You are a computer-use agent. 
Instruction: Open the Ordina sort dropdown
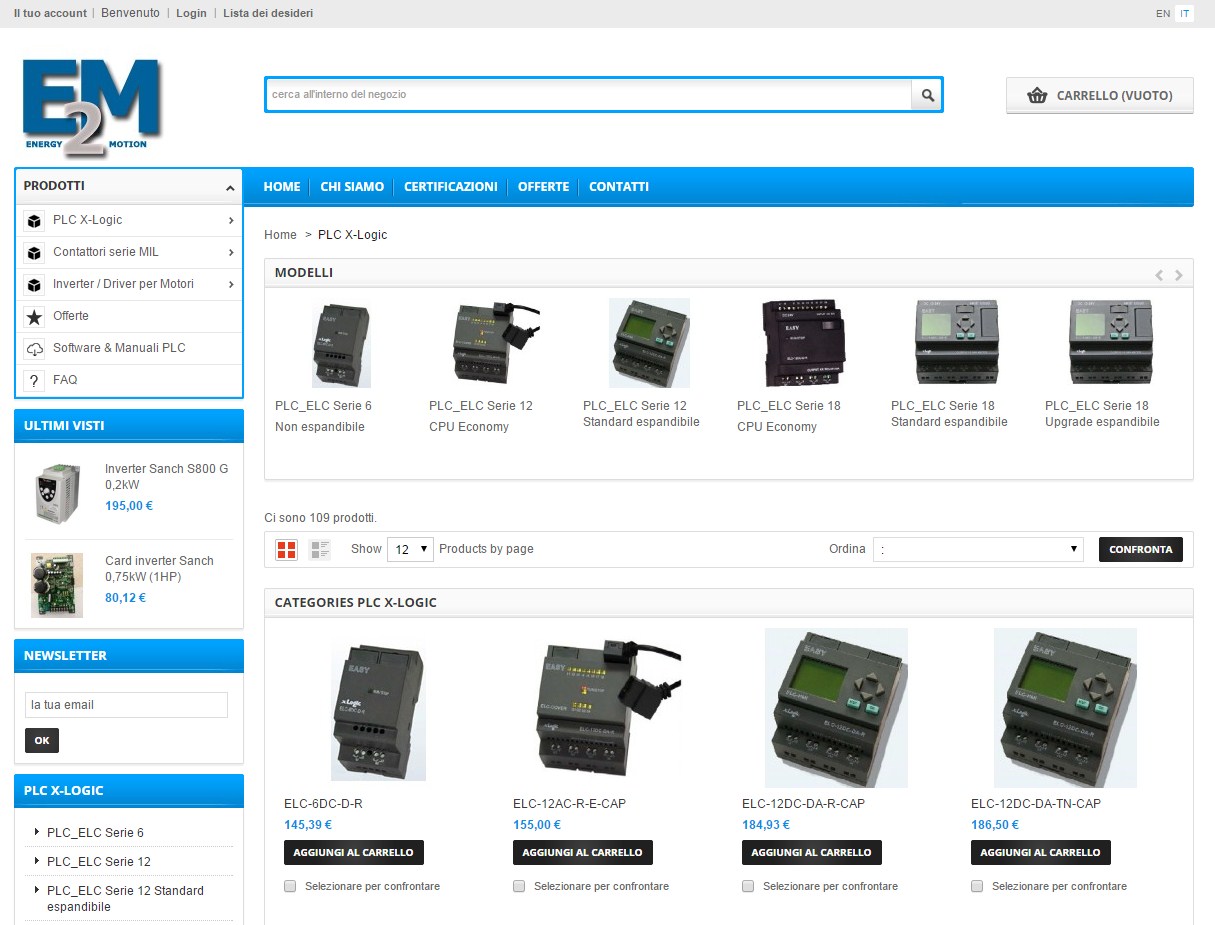point(977,549)
